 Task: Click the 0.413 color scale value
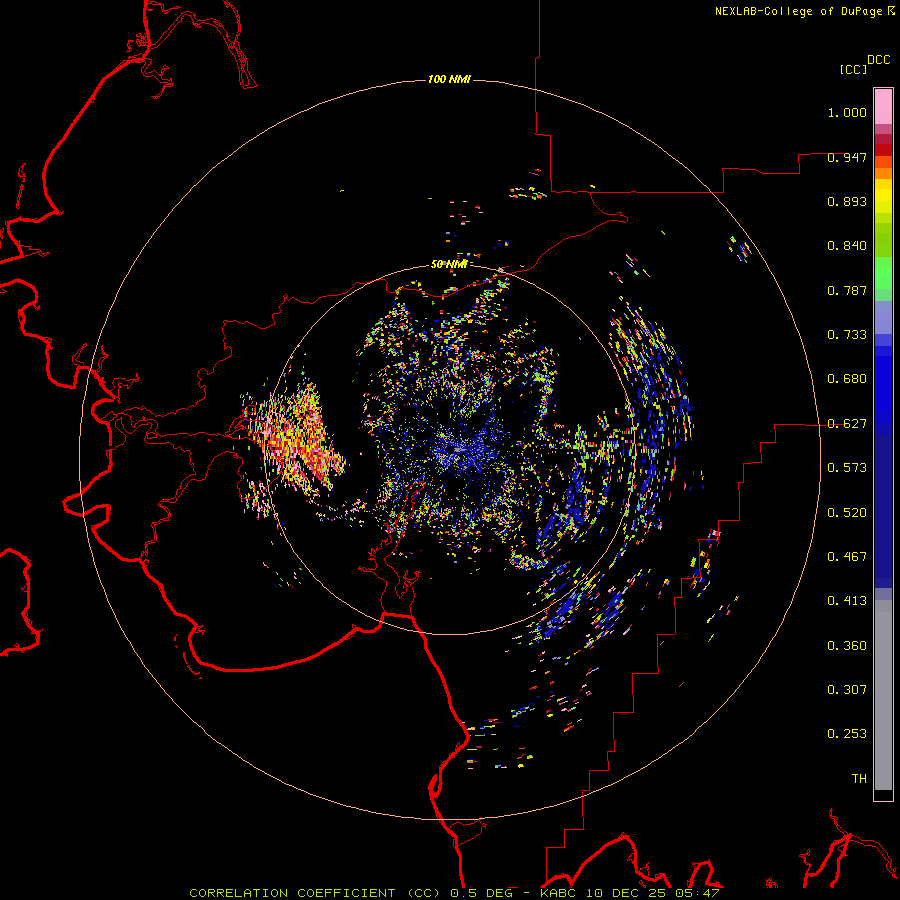847,601
